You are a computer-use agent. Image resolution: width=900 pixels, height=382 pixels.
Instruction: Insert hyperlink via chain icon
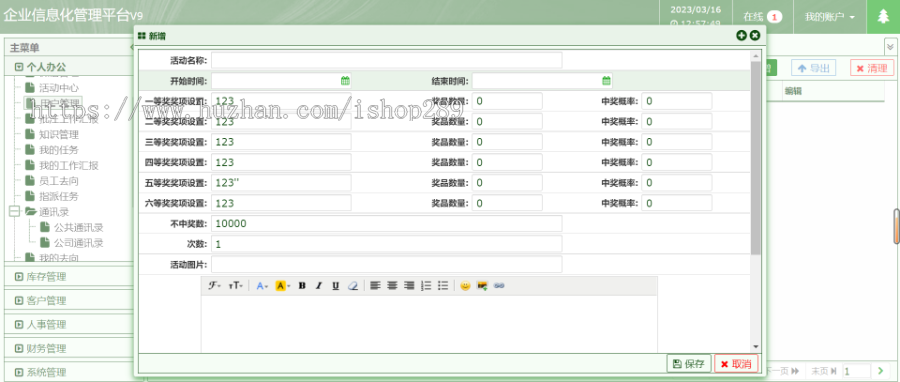(499, 286)
